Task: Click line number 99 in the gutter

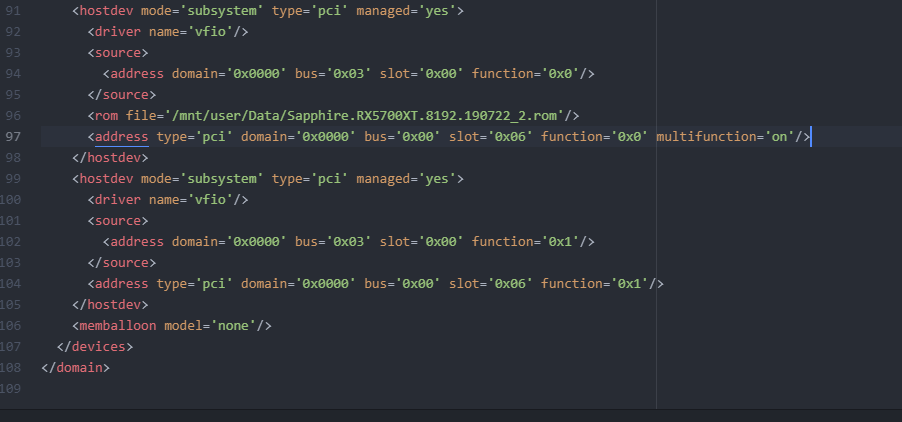Action: coord(13,179)
